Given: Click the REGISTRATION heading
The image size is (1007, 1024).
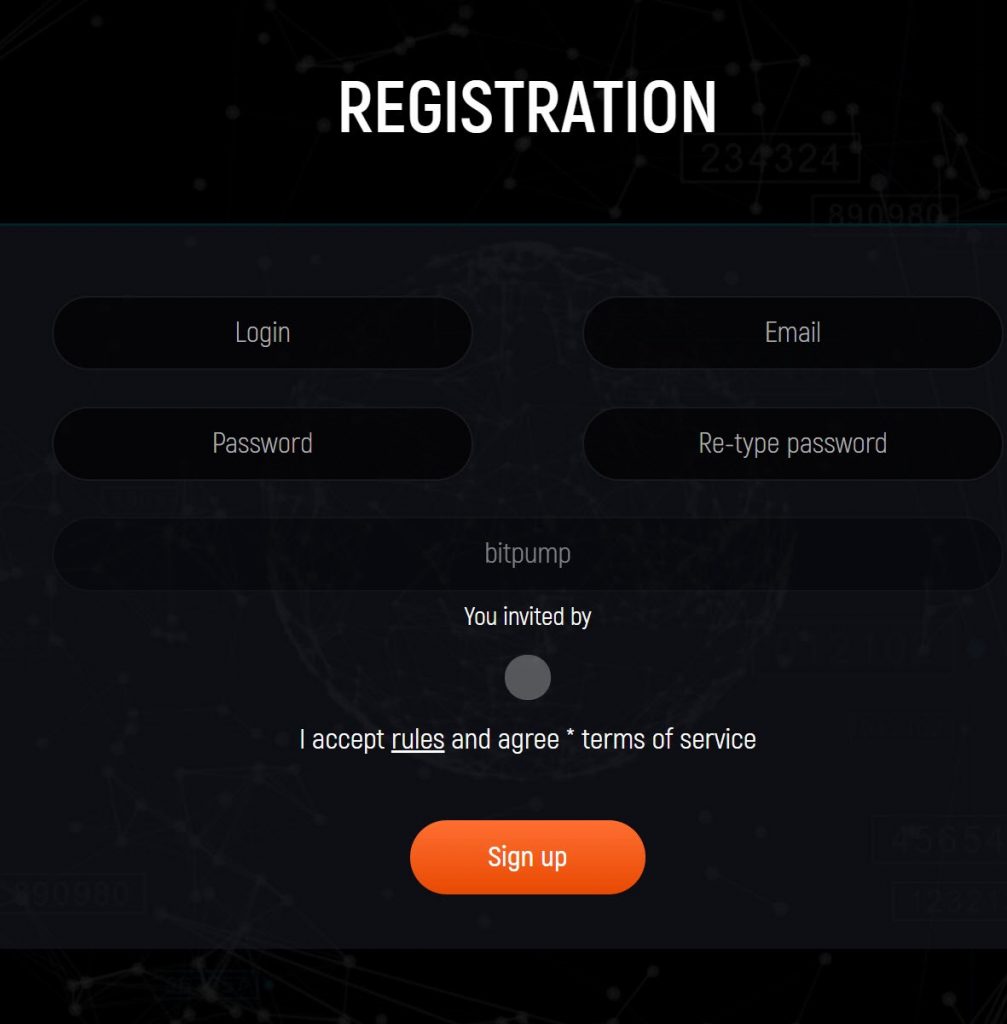Looking at the screenshot, I should (528, 107).
